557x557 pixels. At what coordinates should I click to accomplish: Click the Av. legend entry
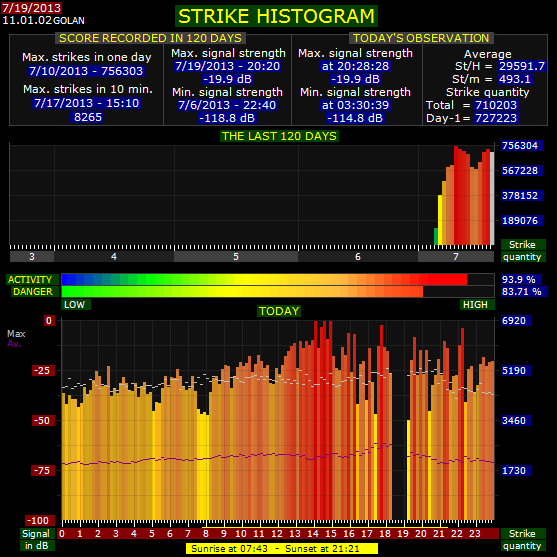[x=14, y=344]
